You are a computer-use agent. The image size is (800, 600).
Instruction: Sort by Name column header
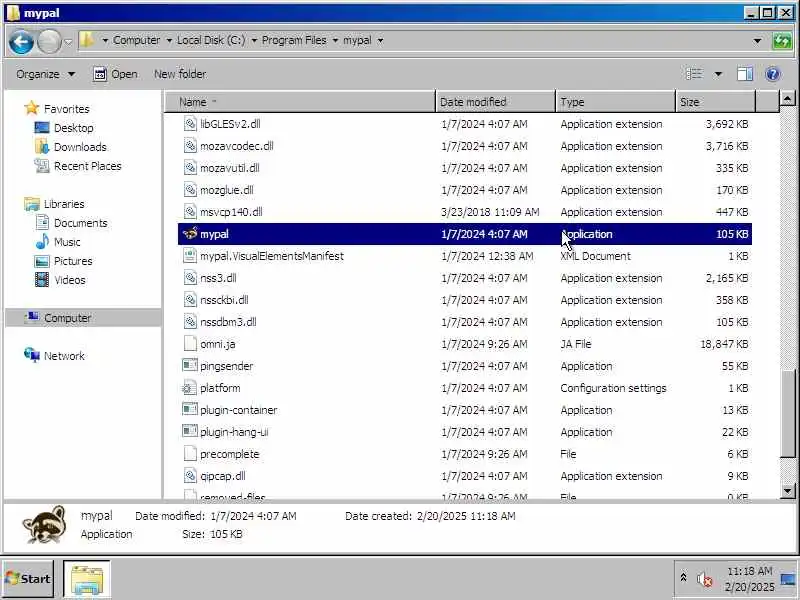coord(300,102)
